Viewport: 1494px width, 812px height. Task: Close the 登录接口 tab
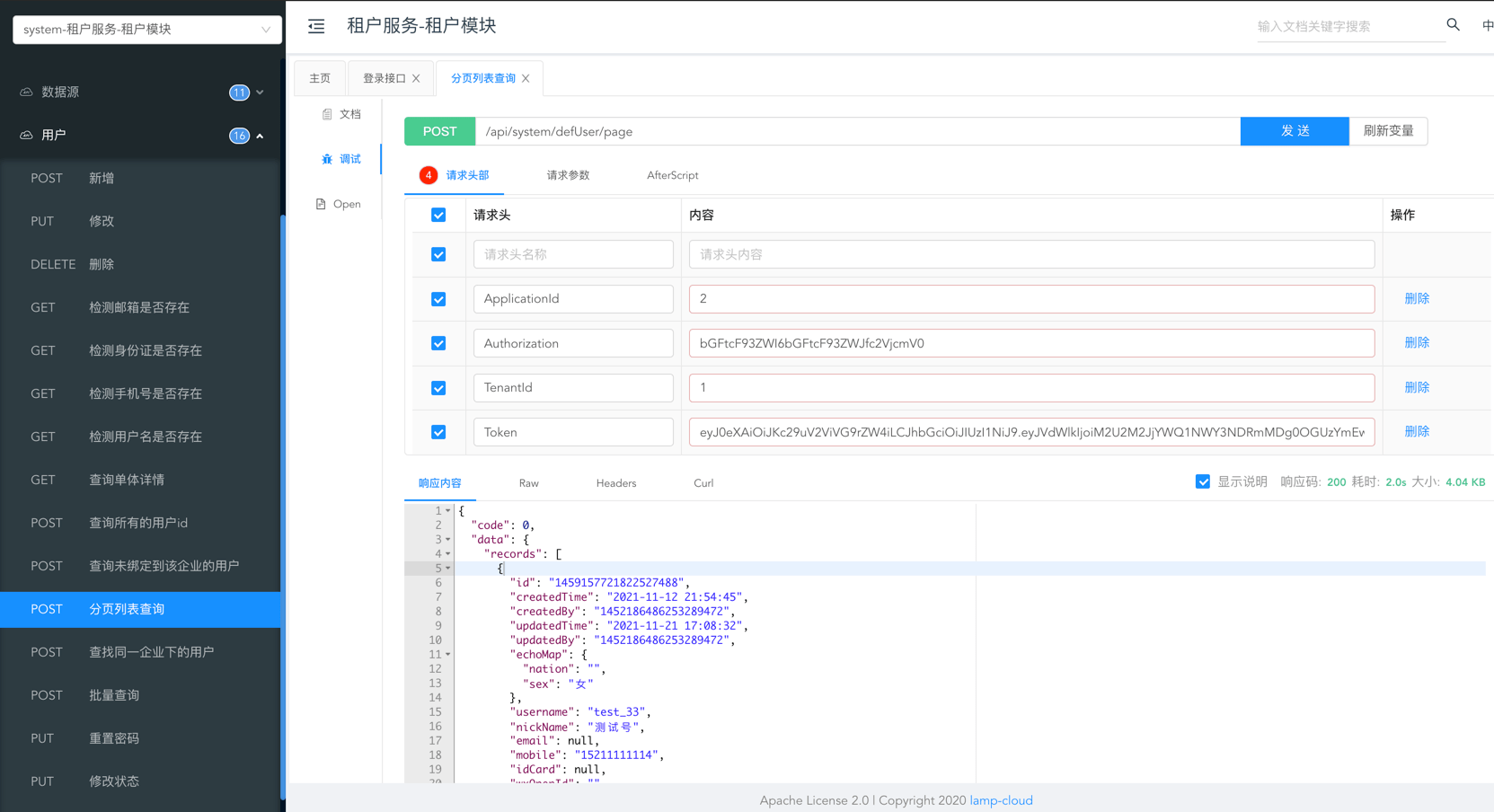pos(417,79)
